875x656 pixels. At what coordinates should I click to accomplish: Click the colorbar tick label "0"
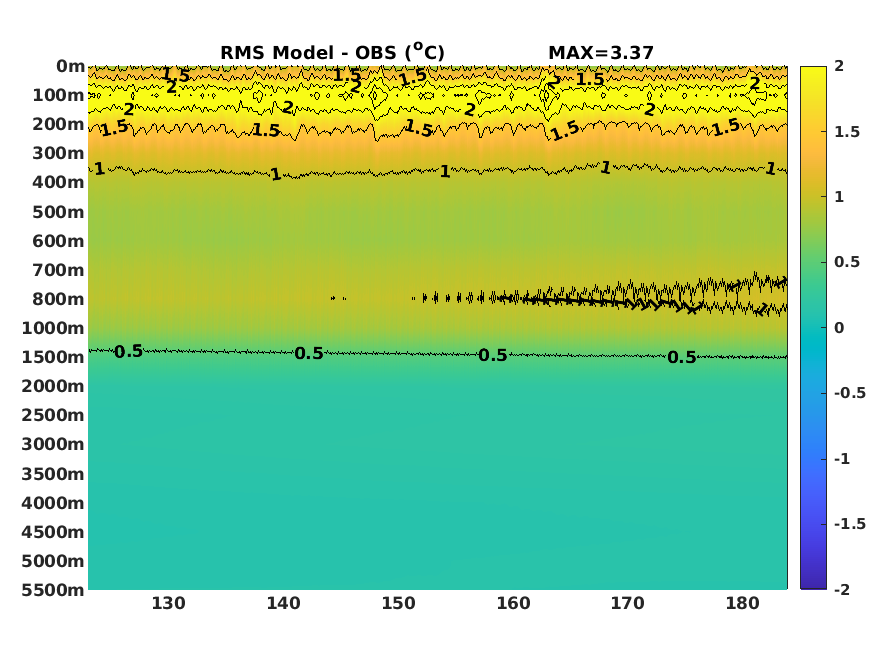839,328
